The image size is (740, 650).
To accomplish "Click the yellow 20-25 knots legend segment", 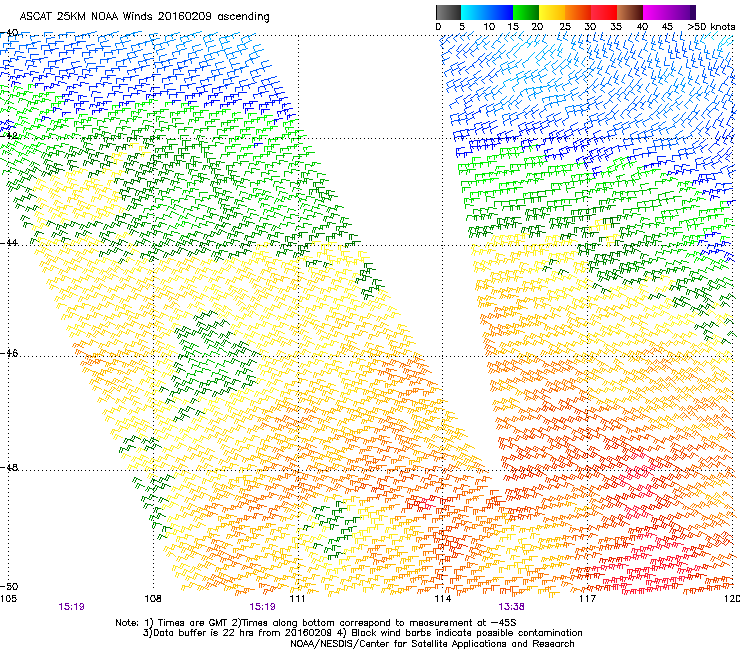I will (552, 12).
